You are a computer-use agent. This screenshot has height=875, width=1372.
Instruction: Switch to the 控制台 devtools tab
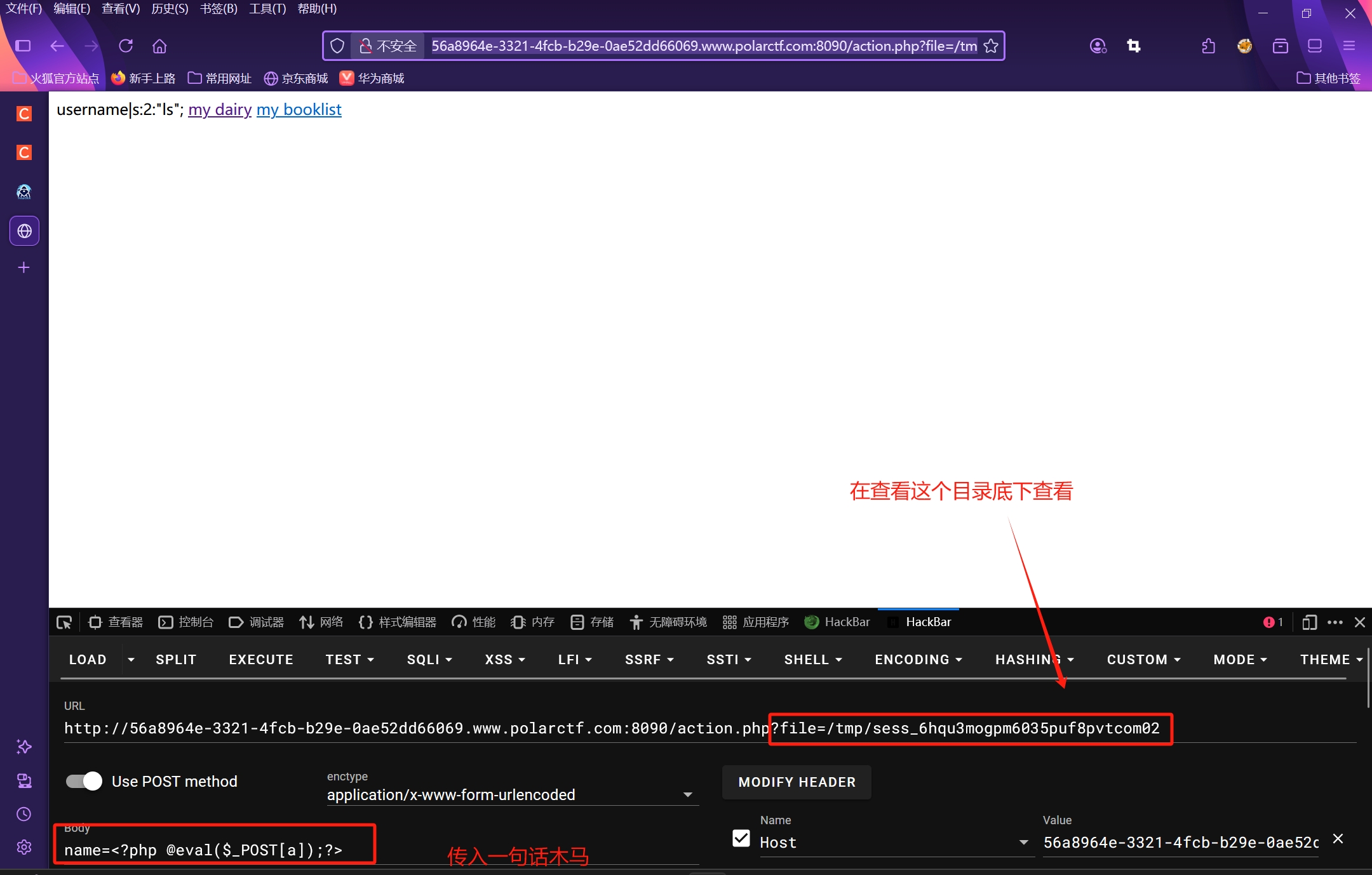tap(186, 622)
